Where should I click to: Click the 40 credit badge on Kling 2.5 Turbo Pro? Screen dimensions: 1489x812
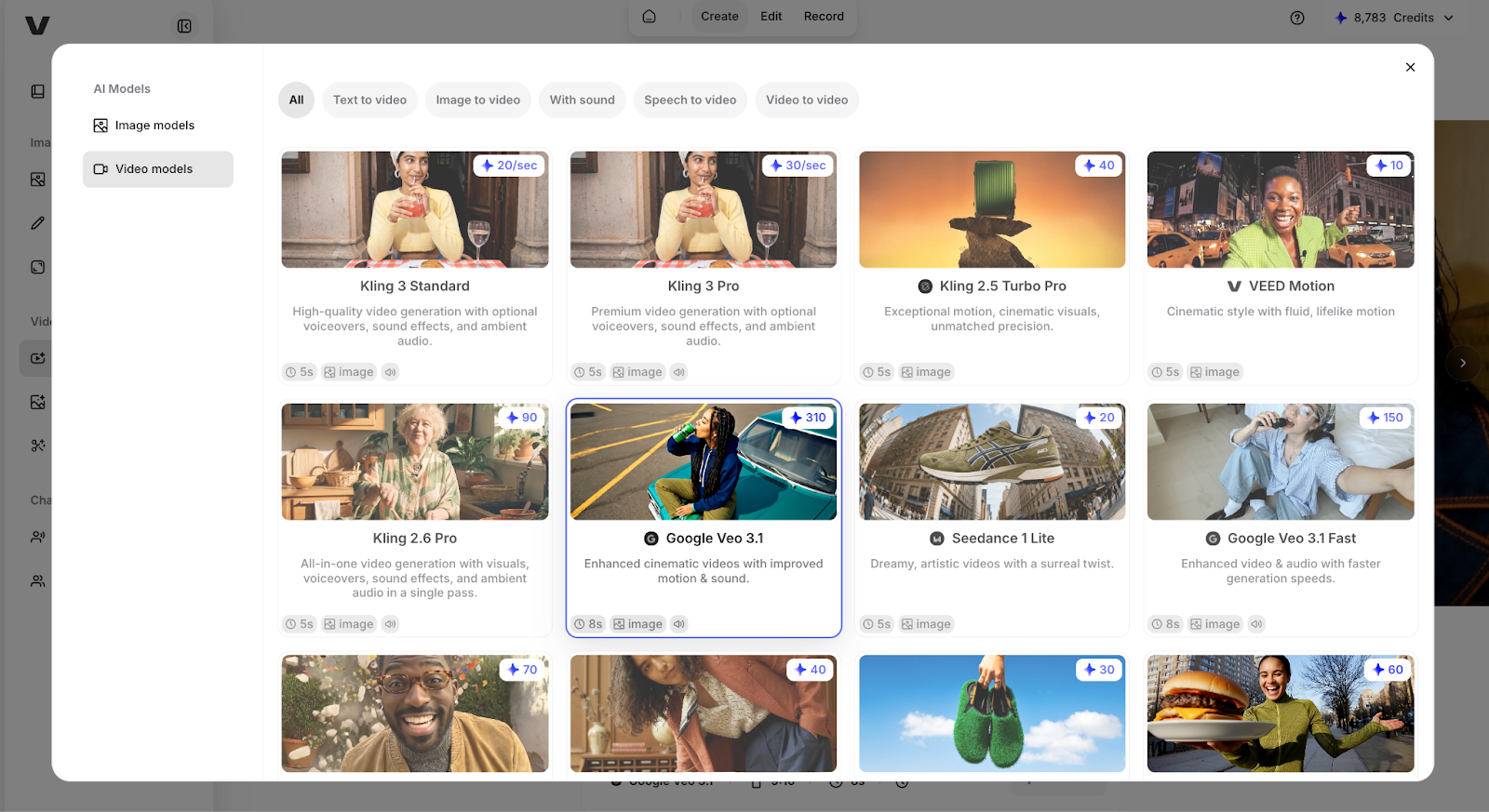1098,166
